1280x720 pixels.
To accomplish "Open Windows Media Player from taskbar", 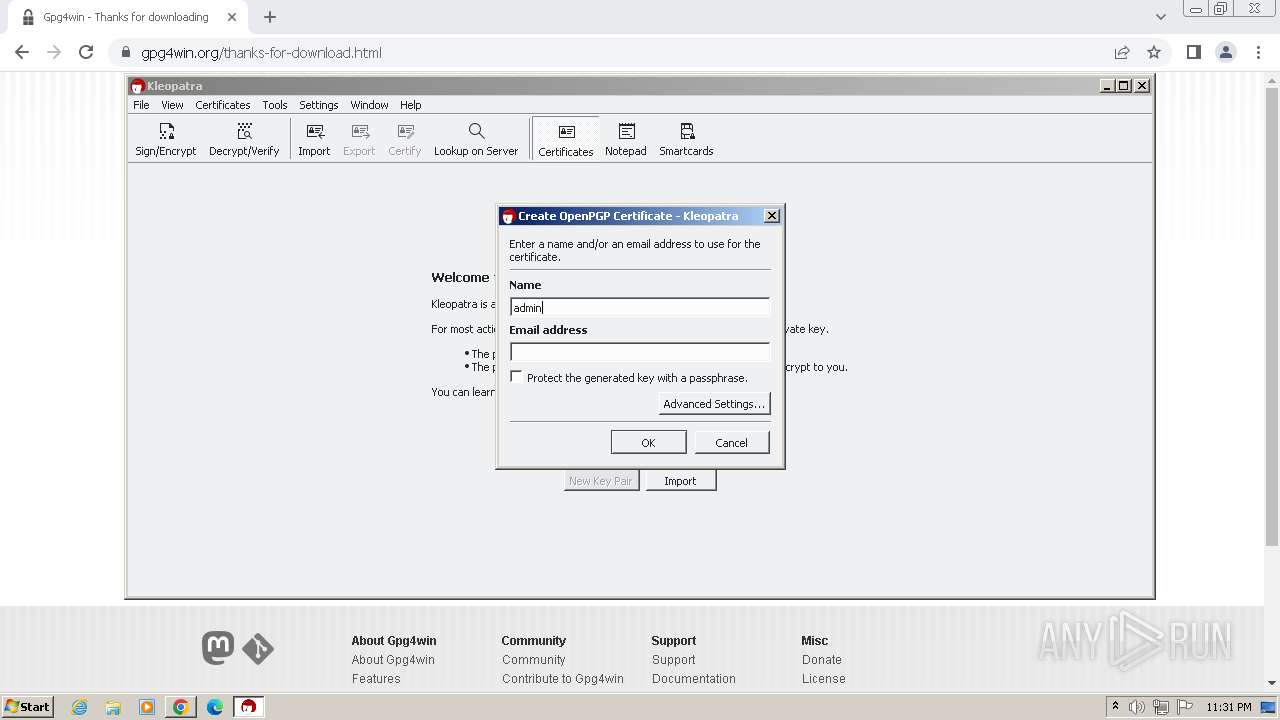I will (x=147, y=707).
